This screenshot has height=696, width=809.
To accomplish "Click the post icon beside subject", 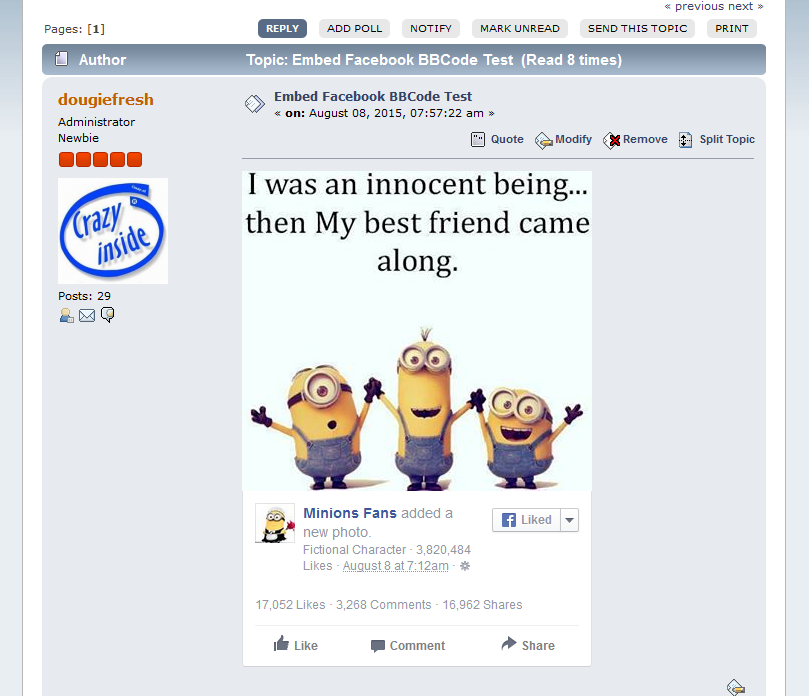I will (x=255, y=104).
